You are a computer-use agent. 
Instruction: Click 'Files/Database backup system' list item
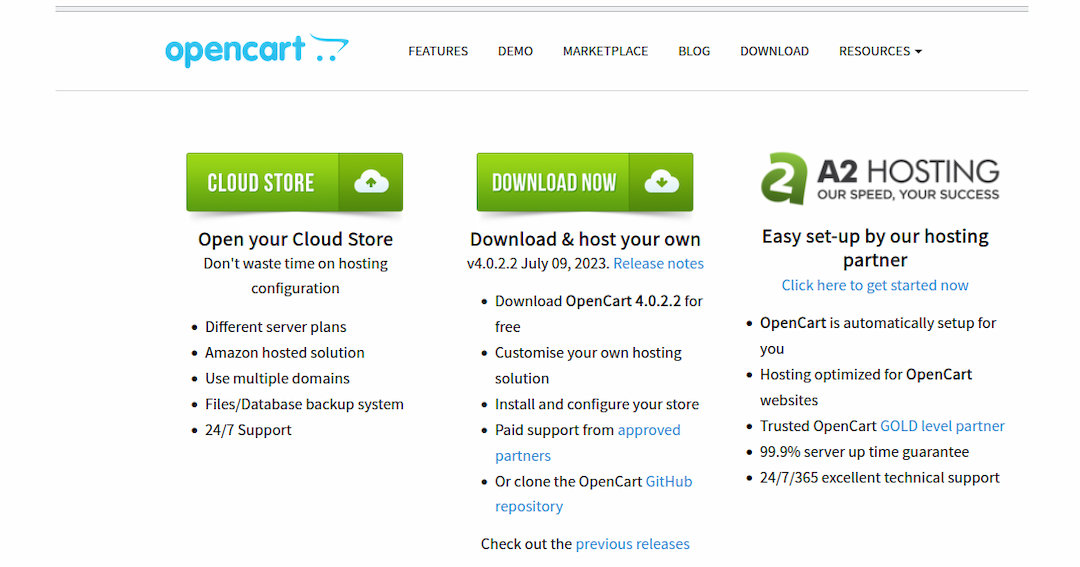[x=304, y=404]
